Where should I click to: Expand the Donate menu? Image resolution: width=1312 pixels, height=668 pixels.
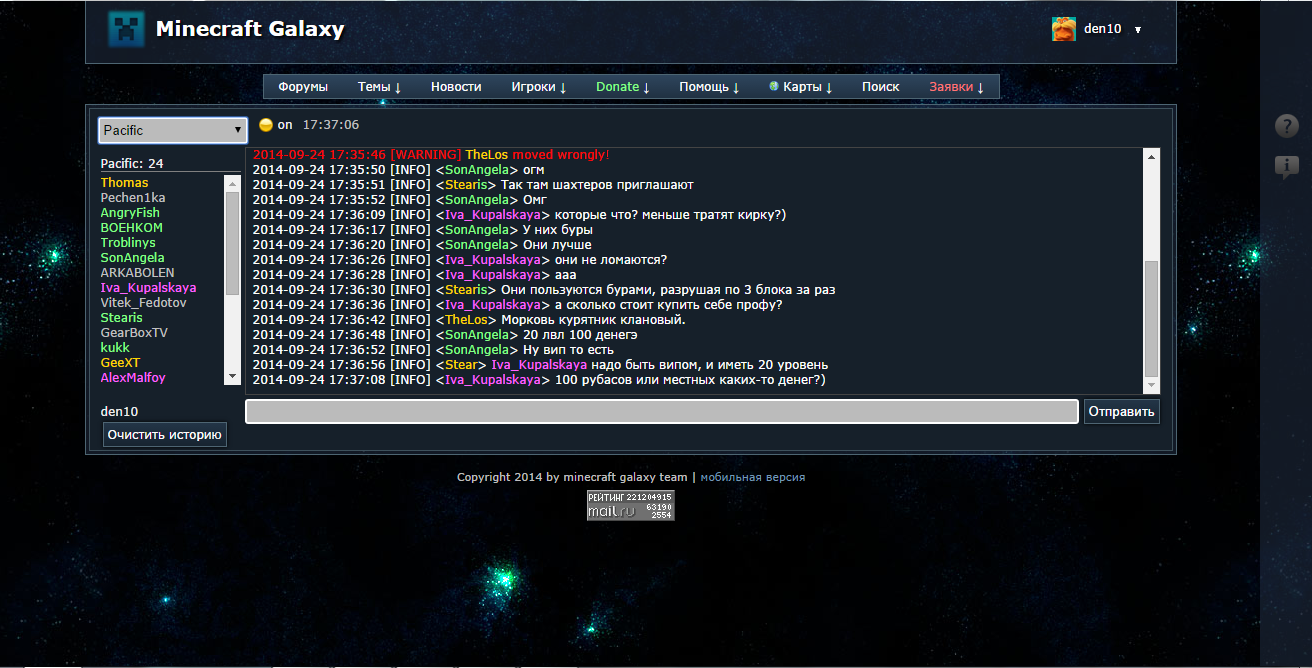click(623, 87)
